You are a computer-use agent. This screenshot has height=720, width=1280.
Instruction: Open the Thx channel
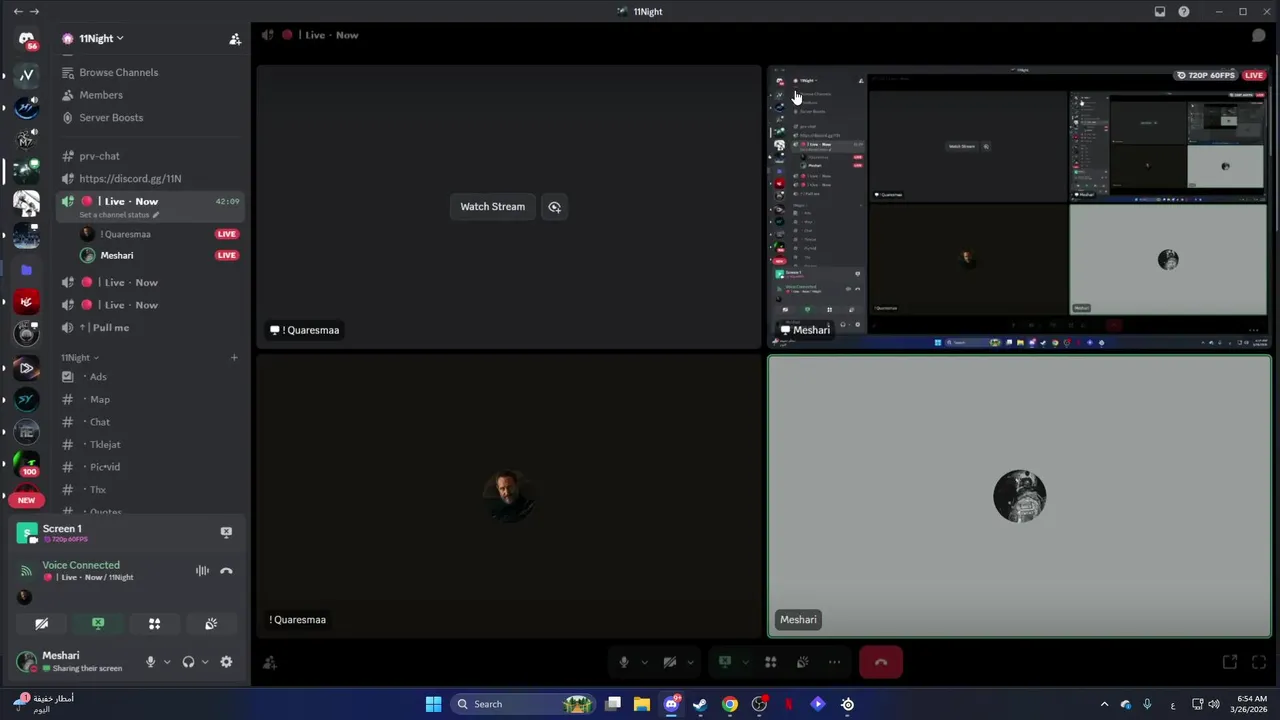(x=98, y=489)
